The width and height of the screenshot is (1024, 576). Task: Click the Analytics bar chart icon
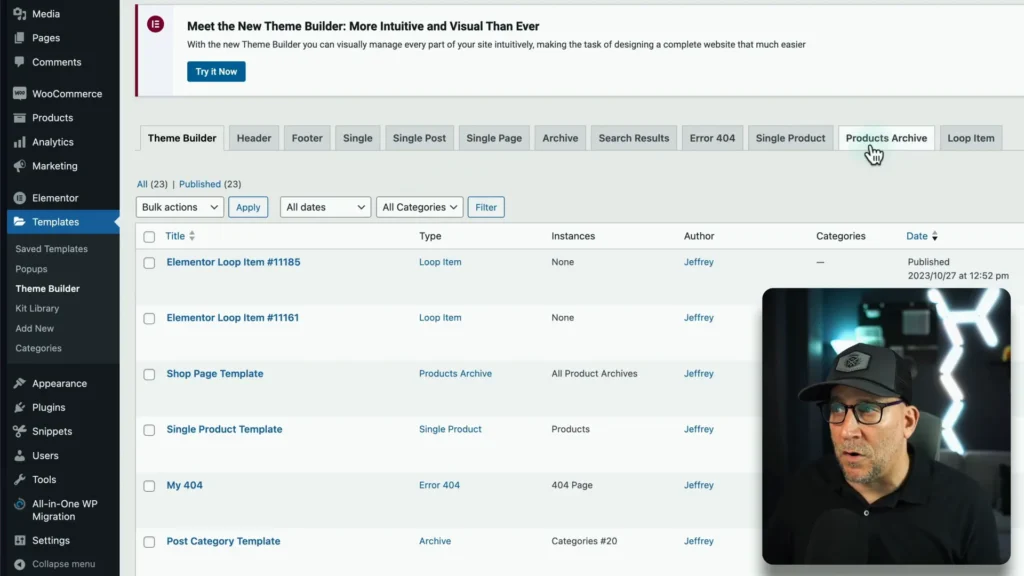(20, 142)
